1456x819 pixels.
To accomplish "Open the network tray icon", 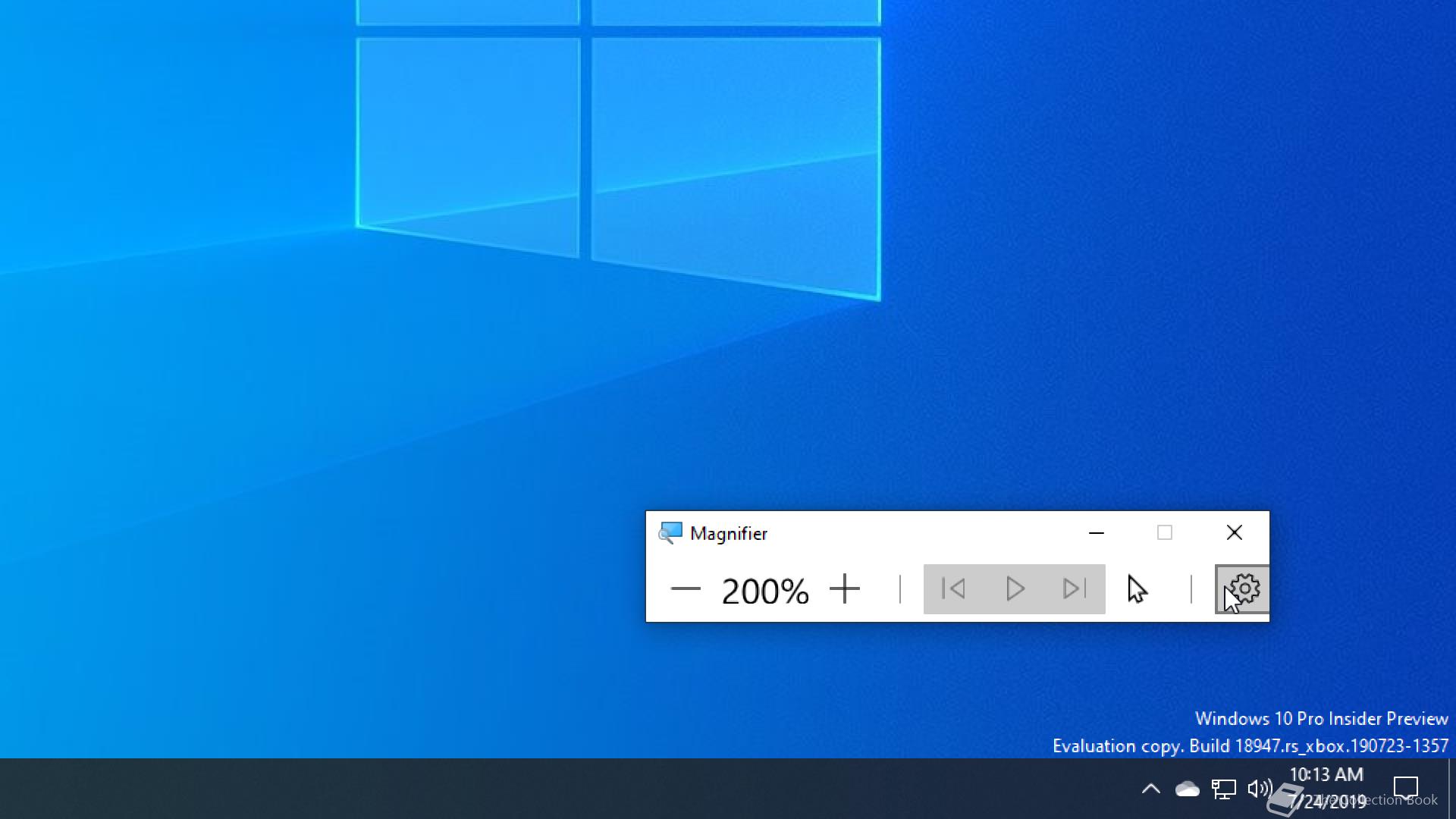I will 1223,789.
